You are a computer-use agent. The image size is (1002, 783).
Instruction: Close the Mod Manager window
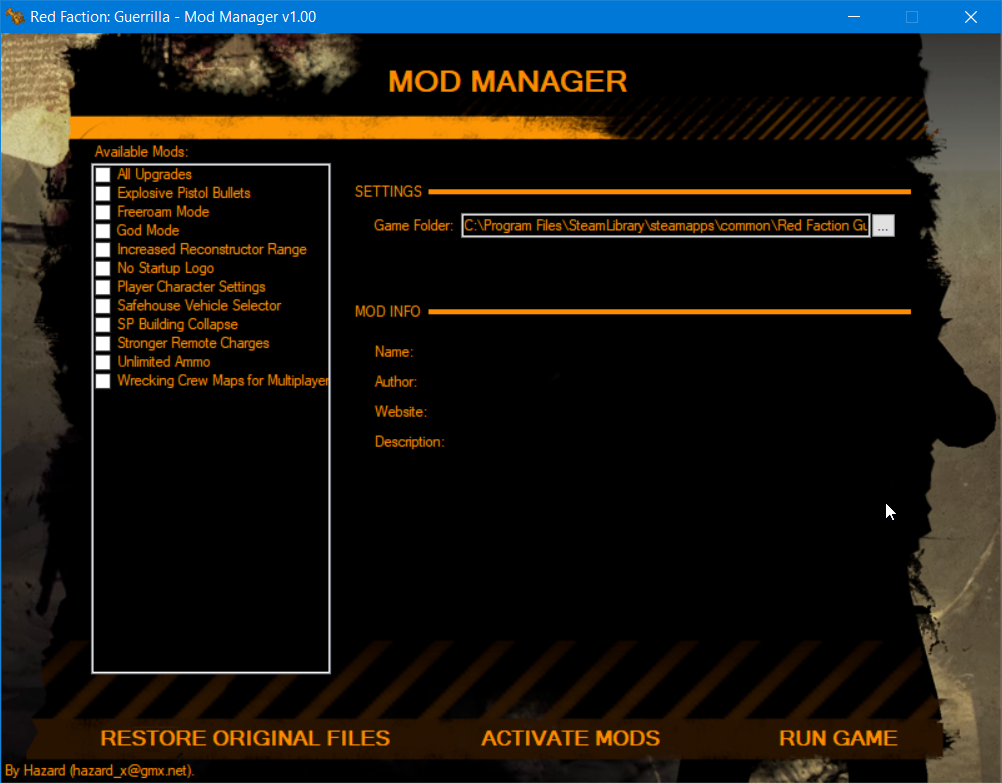click(x=970, y=17)
